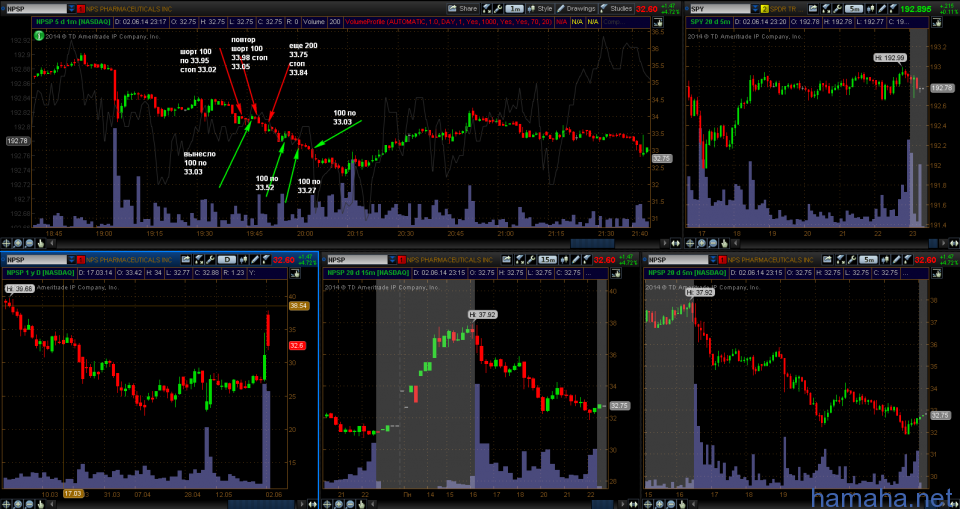Toggle pointer panel icon in NPSP 1m chart header
Screen dimensions: 960x509
[658, 23]
